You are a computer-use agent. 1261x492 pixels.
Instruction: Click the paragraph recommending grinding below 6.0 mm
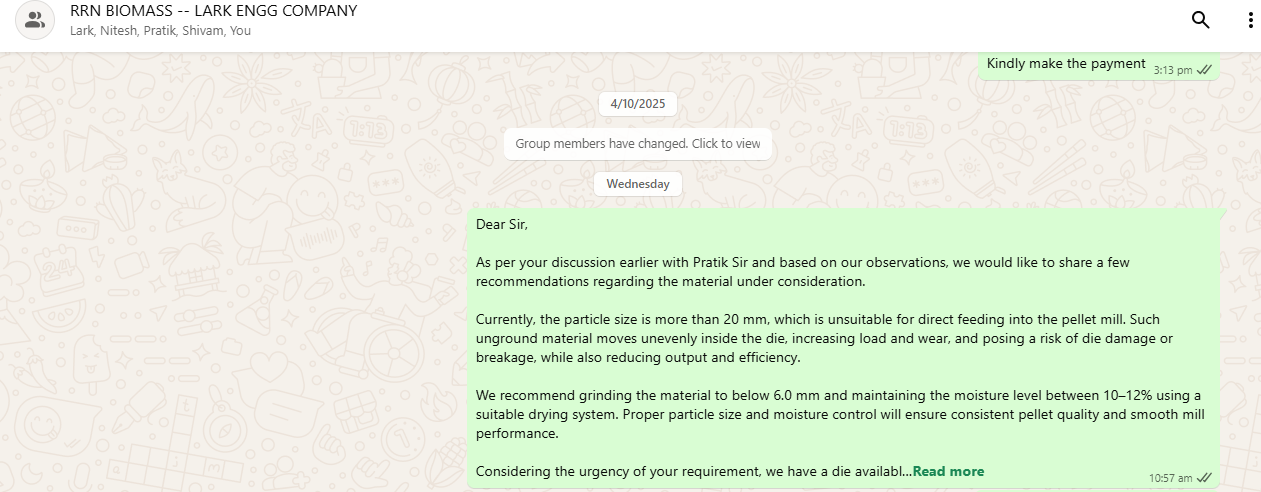(838, 414)
